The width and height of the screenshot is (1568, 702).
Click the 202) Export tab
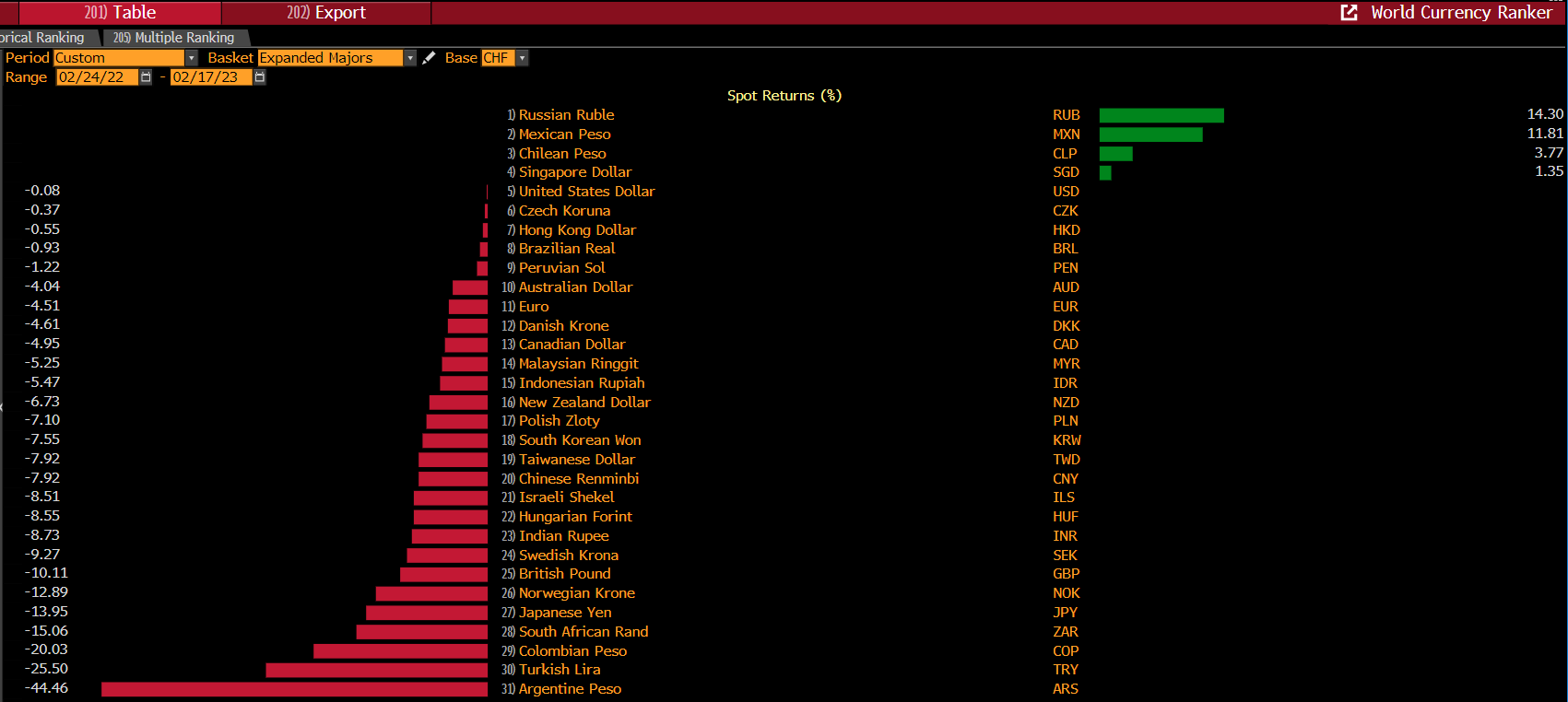coord(326,13)
